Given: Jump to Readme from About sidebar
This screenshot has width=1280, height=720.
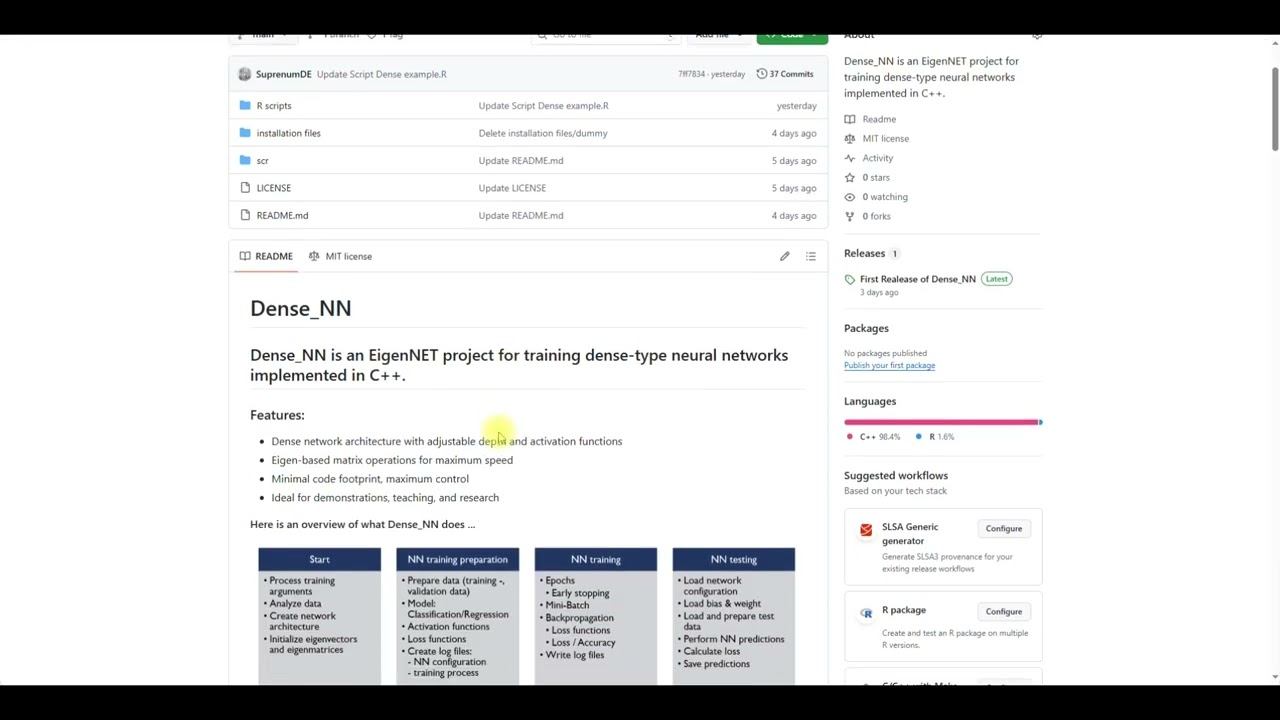Looking at the screenshot, I should tap(879, 119).
